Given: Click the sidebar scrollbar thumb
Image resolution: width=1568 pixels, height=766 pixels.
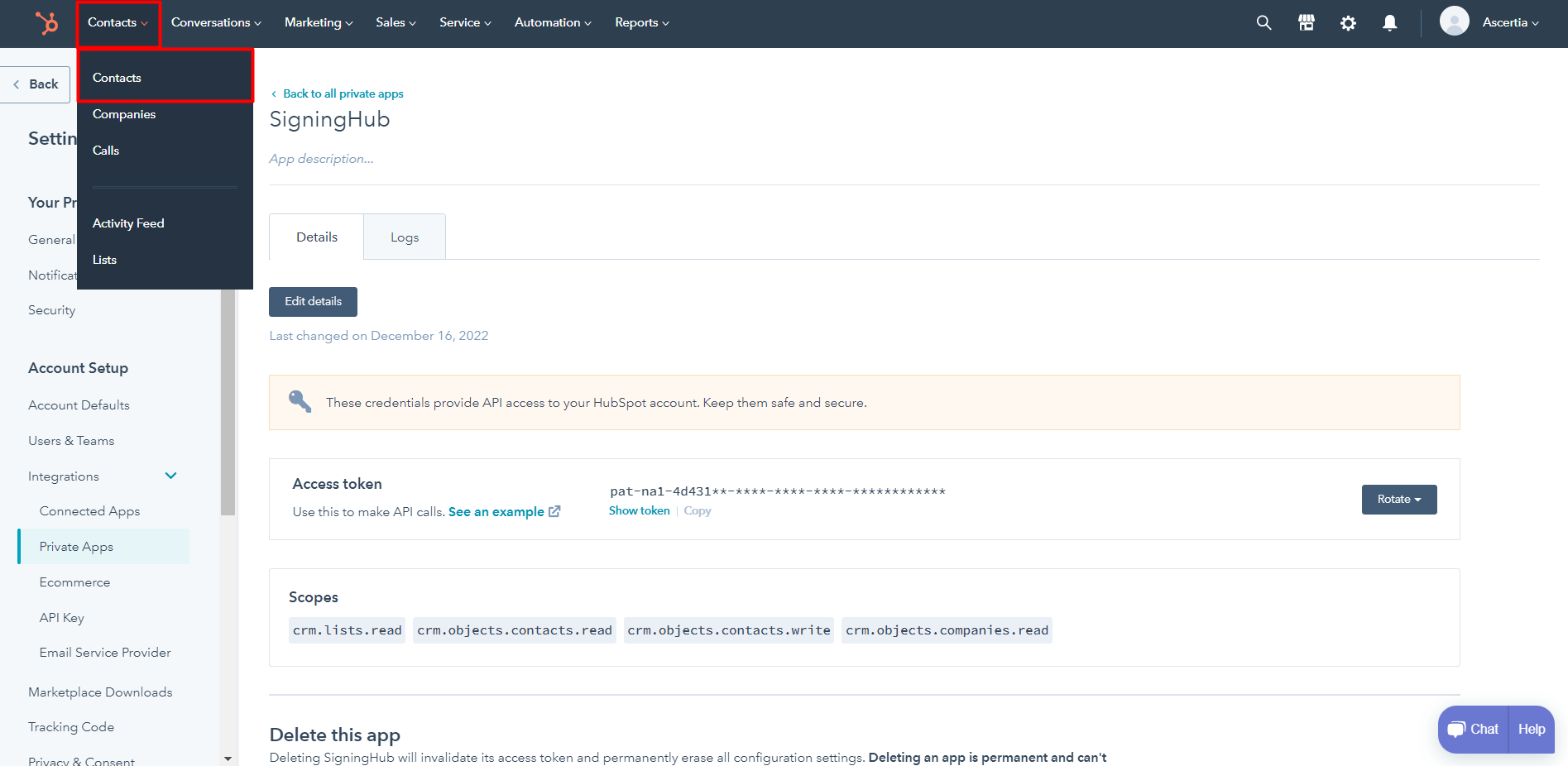Looking at the screenshot, I should click(228, 401).
